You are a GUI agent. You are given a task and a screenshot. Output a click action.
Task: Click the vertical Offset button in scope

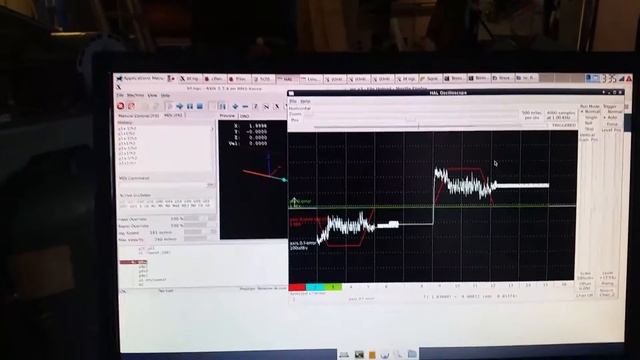tap(585, 286)
